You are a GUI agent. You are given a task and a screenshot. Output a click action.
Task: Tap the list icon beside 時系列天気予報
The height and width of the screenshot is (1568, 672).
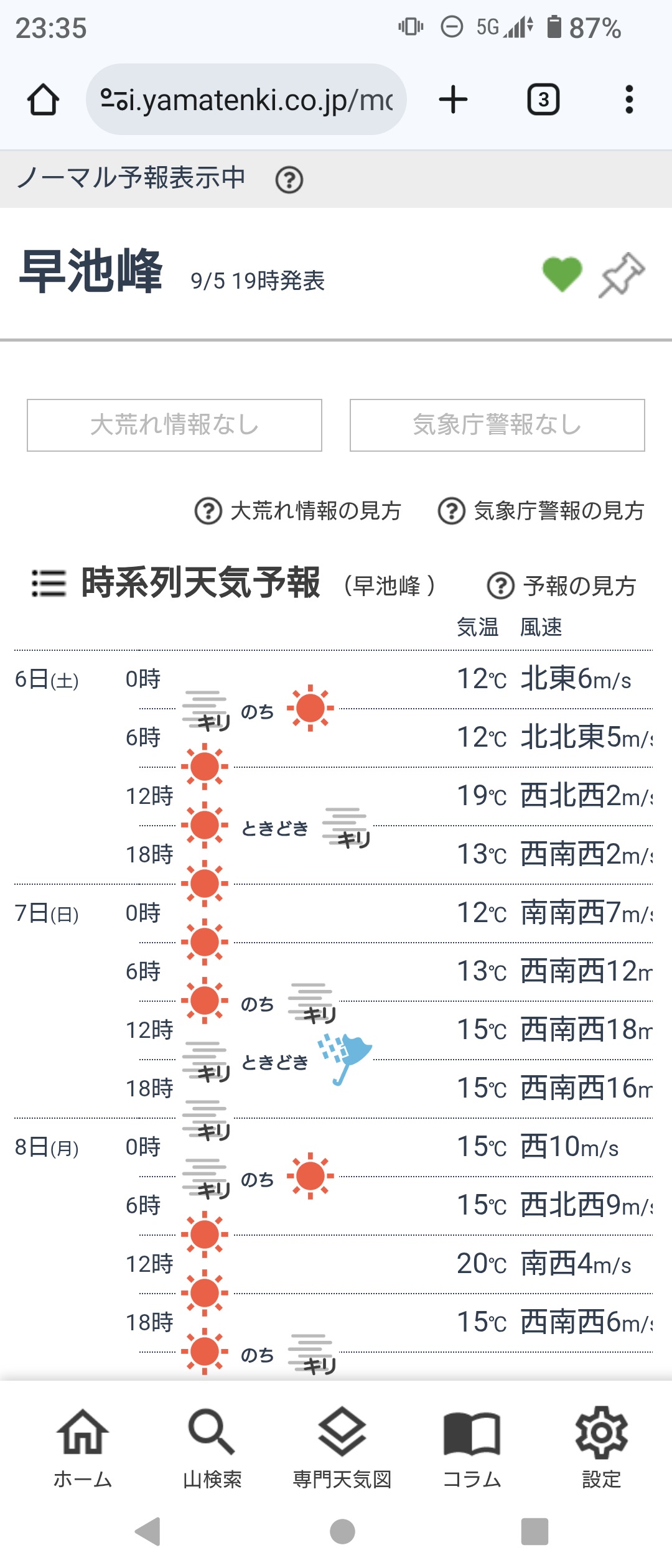pyautogui.click(x=49, y=584)
